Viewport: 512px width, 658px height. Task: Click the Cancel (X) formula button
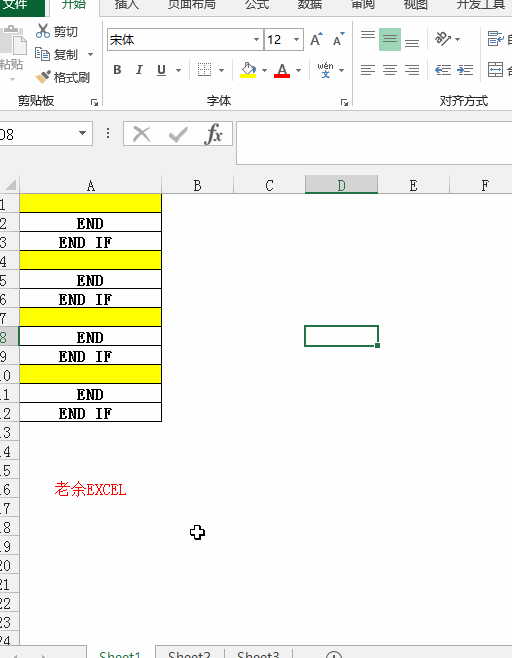141,134
